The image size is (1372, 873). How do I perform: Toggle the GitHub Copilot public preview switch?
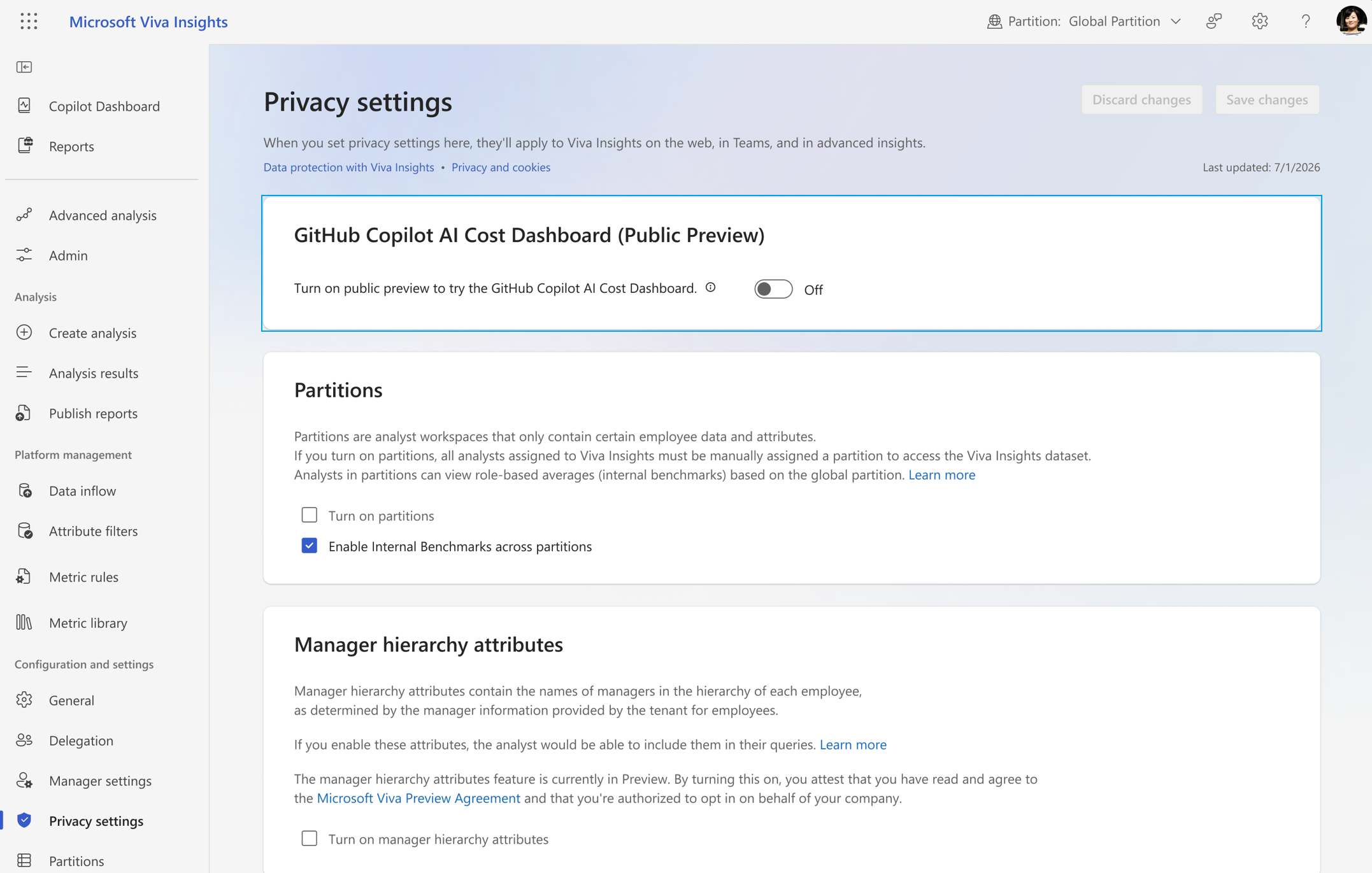(773, 289)
